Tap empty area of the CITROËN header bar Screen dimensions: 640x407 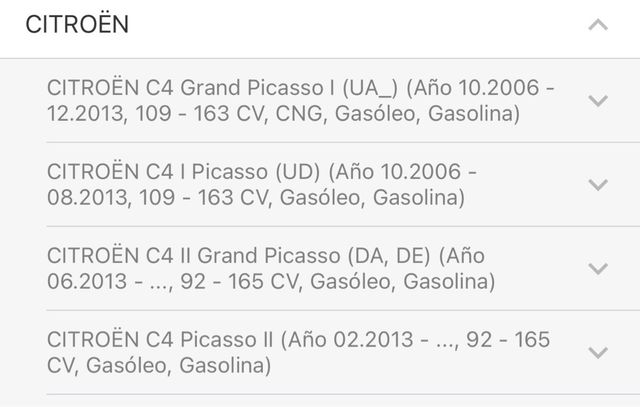point(350,25)
